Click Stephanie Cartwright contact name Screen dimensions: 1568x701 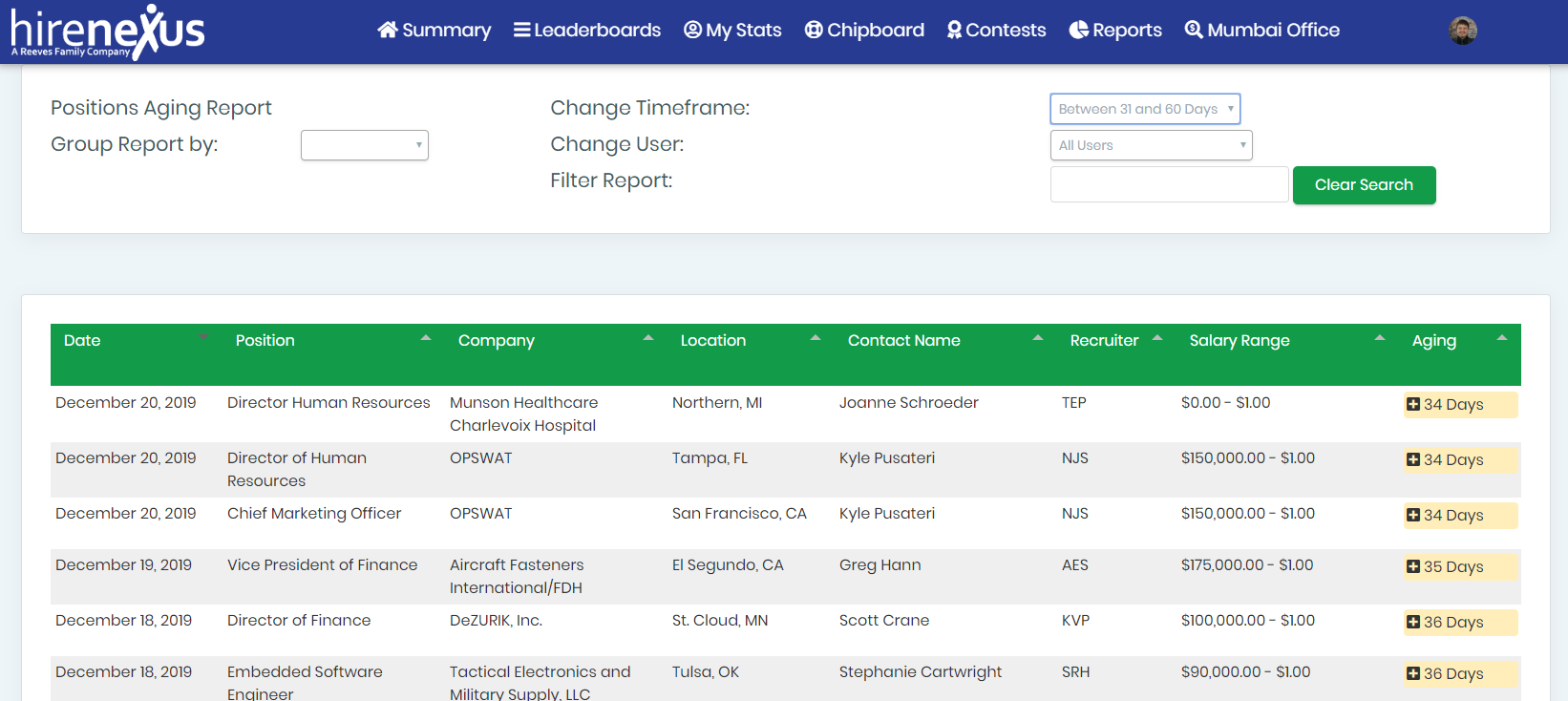[921, 672]
